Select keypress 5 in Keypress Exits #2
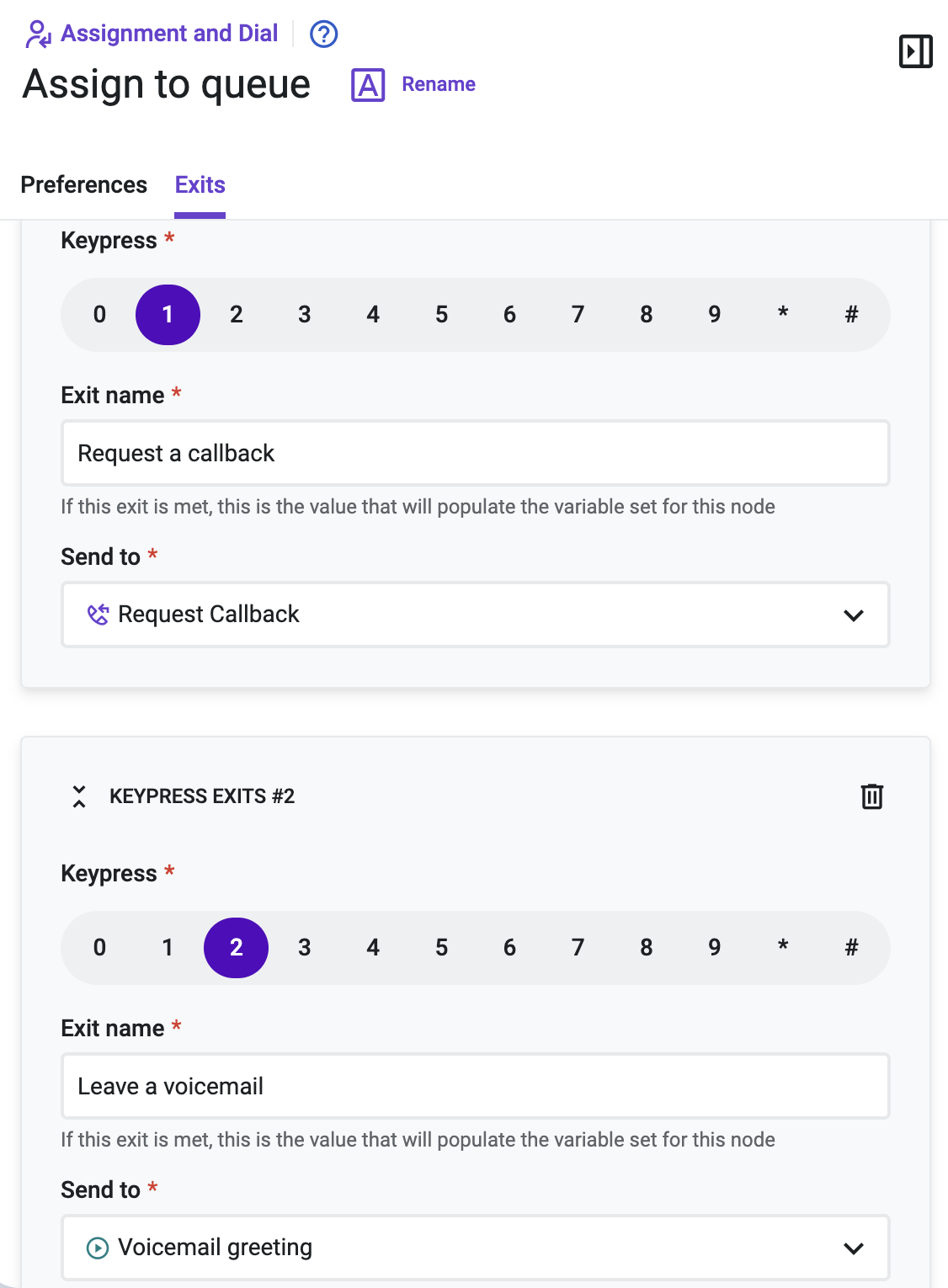The width and height of the screenshot is (948, 1288). click(441, 948)
